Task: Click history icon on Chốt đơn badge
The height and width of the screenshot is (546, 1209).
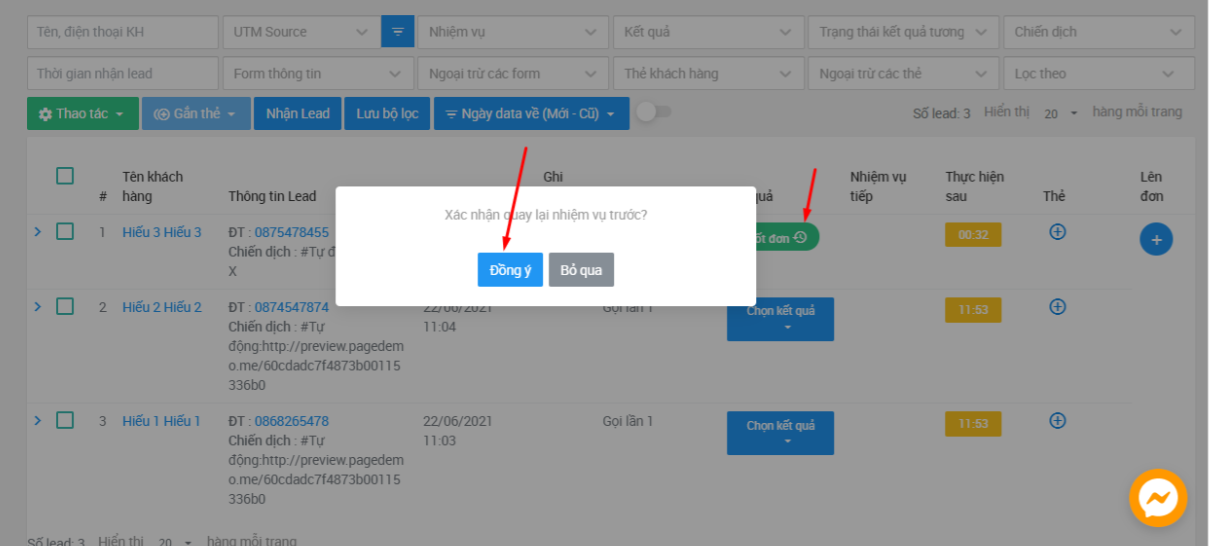Action: [800, 238]
